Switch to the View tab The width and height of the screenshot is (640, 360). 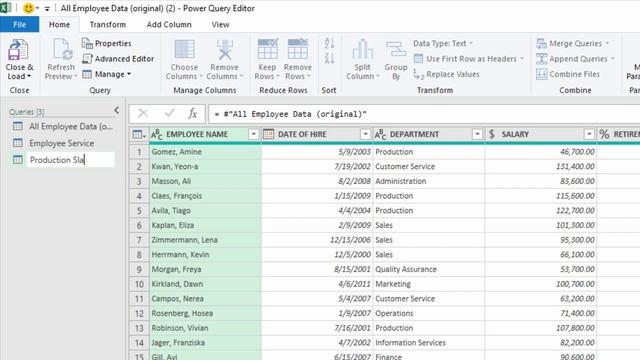[x=220, y=24]
